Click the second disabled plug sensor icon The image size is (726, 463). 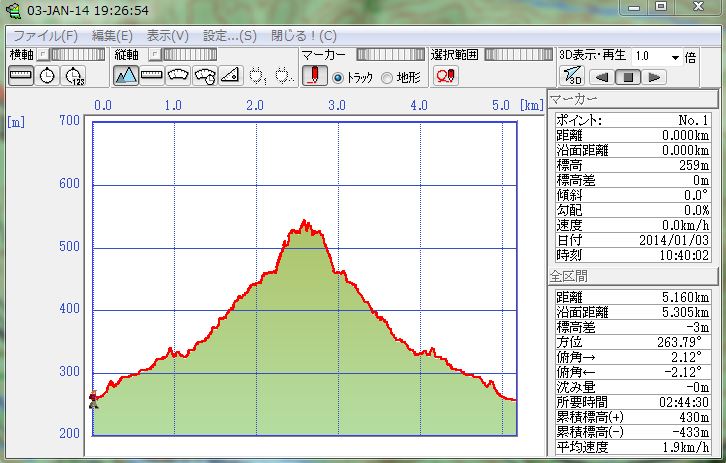[x=283, y=75]
